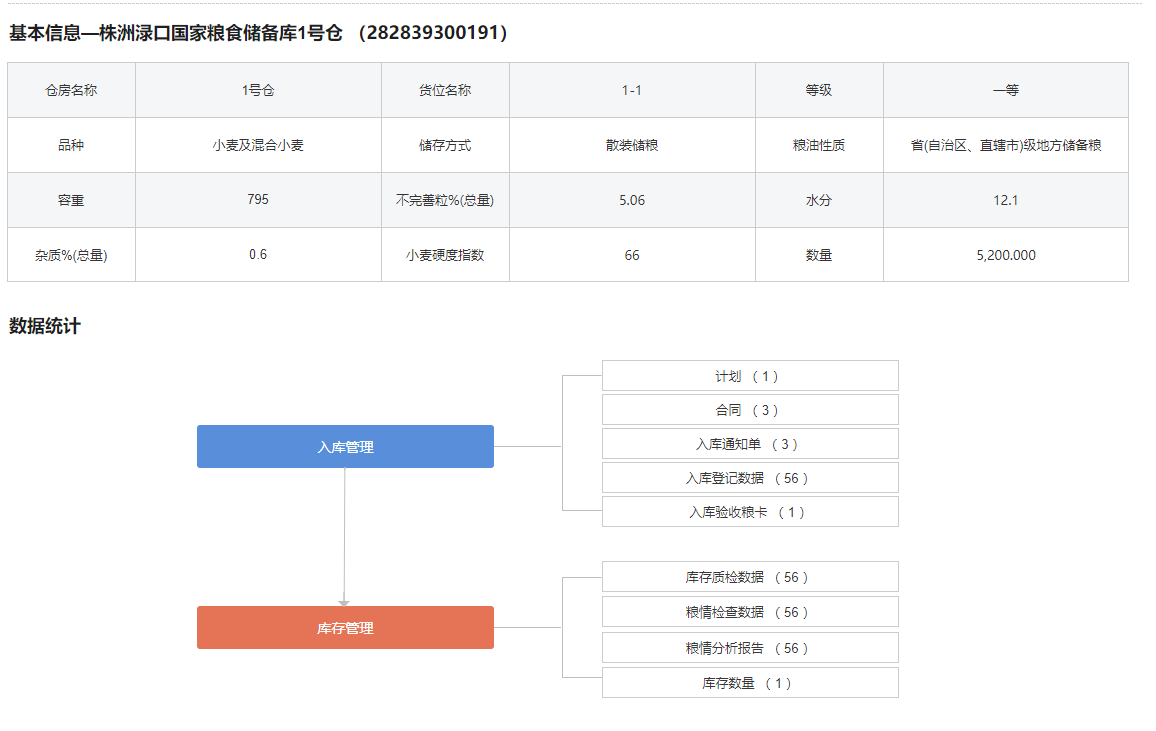Viewport: 1156px width, 731px height.
Task: Click the 储存方式 value 散装储粮
Action: click(x=632, y=145)
